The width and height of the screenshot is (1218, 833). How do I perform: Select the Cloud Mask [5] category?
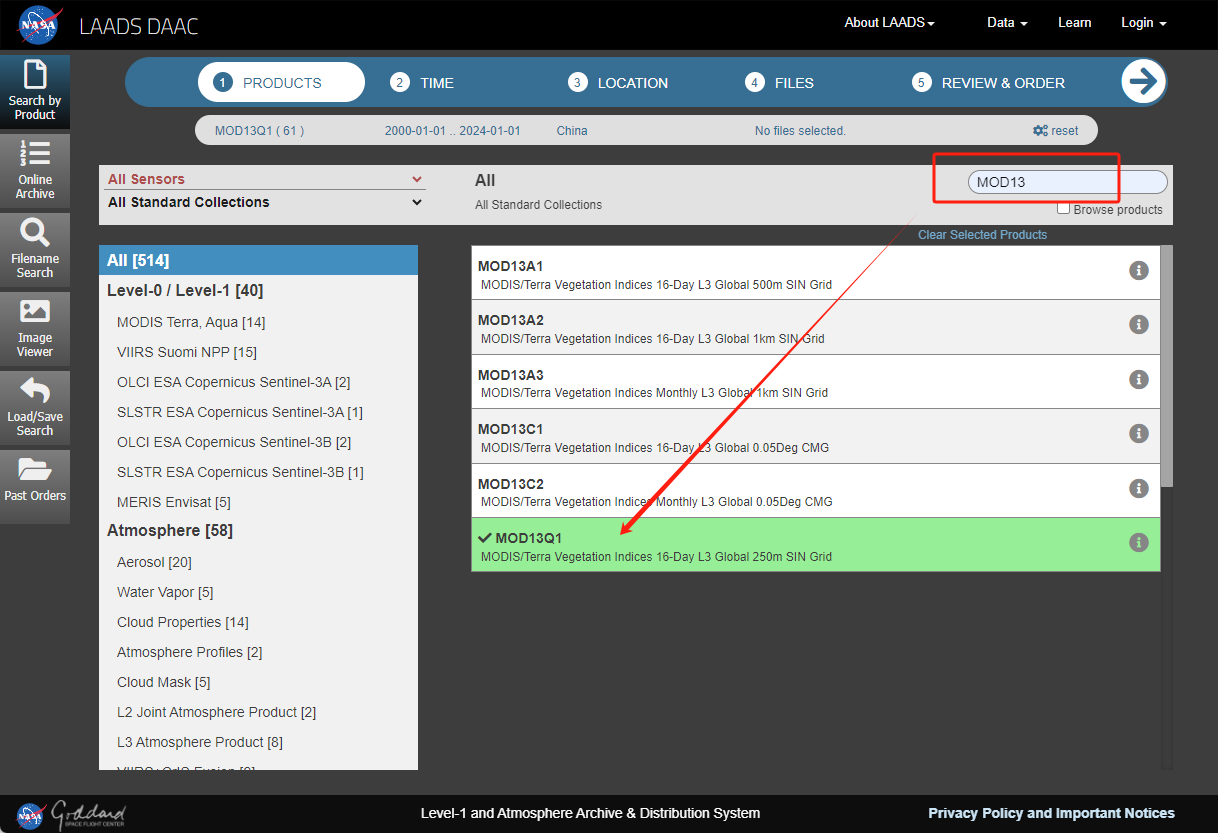coord(164,682)
